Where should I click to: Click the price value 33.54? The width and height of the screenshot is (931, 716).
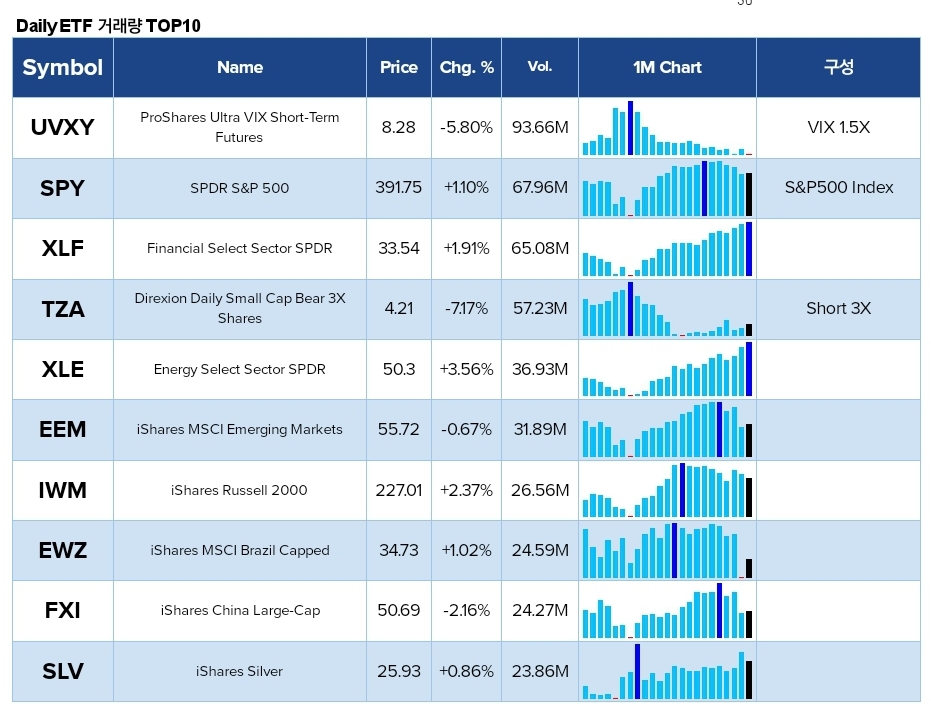click(x=398, y=248)
